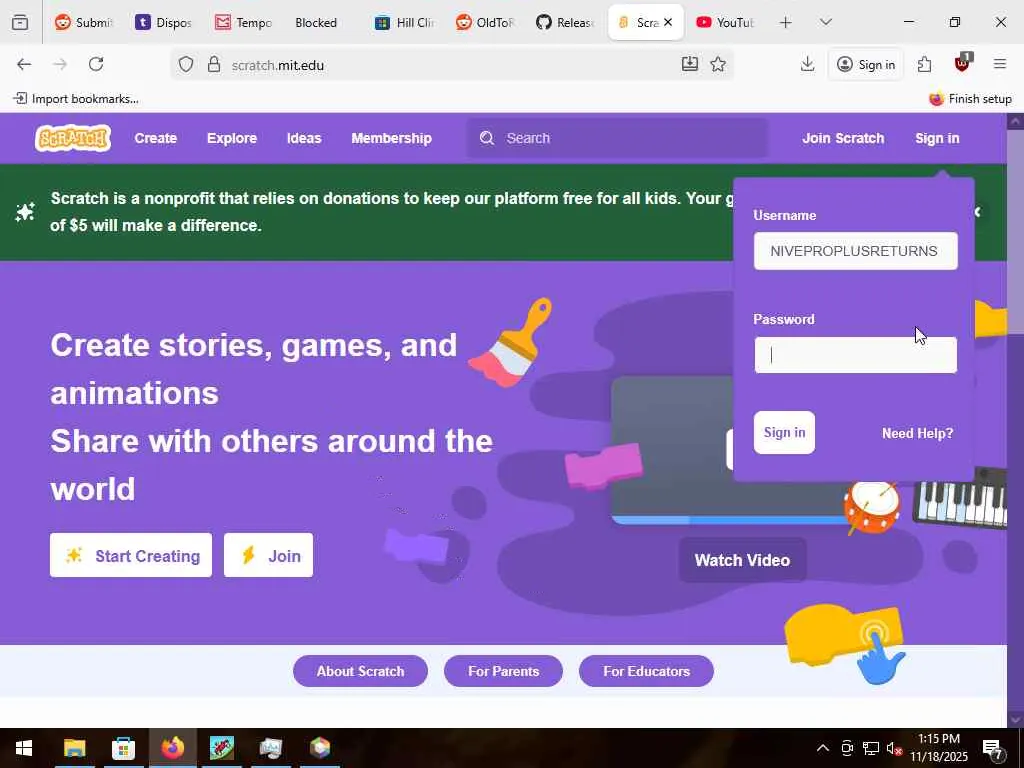The width and height of the screenshot is (1024, 768).
Task: Switch to the OldToR Reddit tab
Action: [x=485, y=22]
